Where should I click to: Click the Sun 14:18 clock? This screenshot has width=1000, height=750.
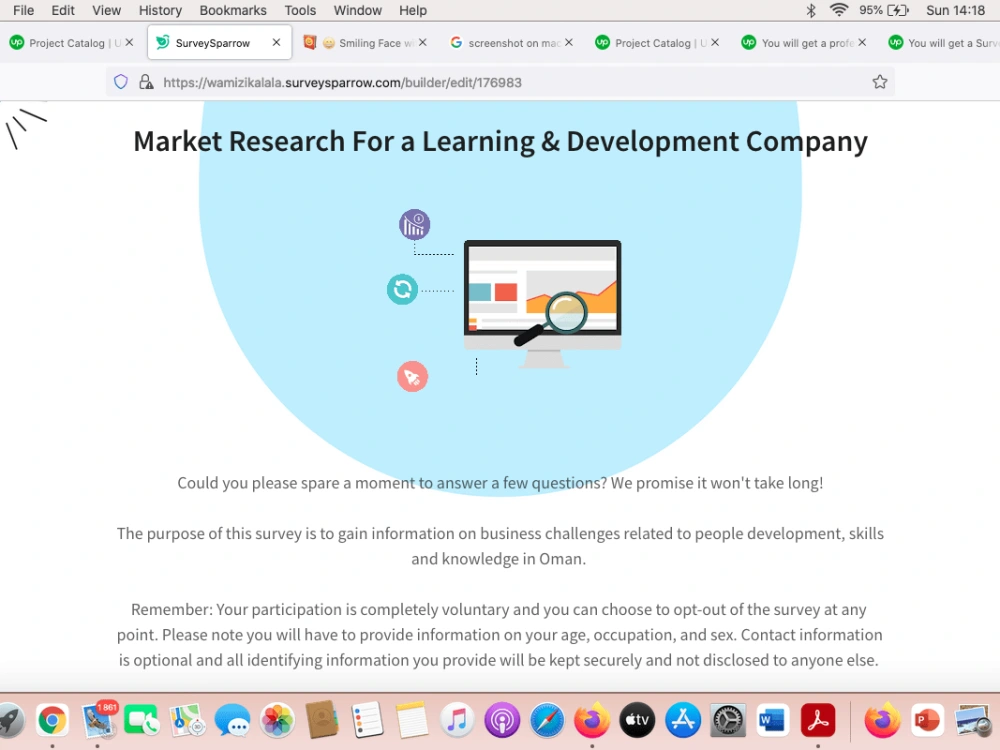click(955, 10)
